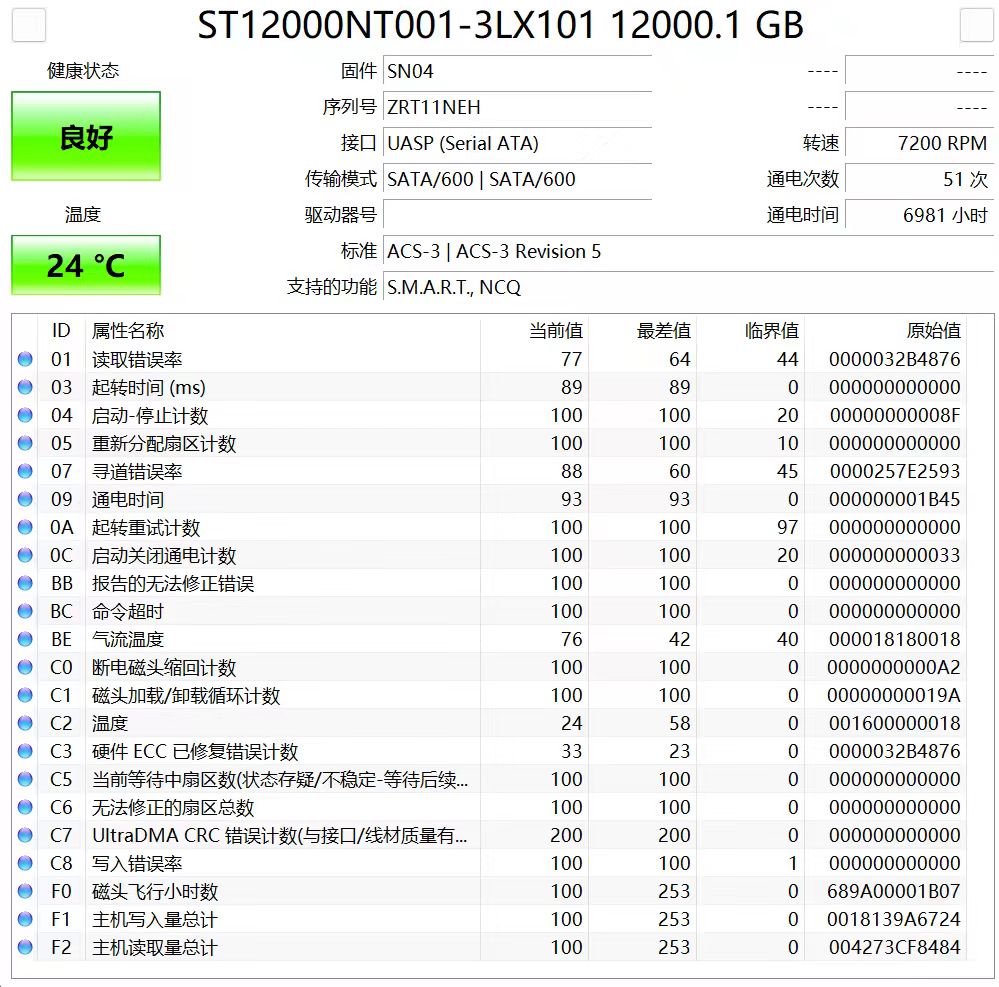Click the indicator for 无法修正的扇区总数
The height and width of the screenshot is (987, 999).
[x=25, y=807]
